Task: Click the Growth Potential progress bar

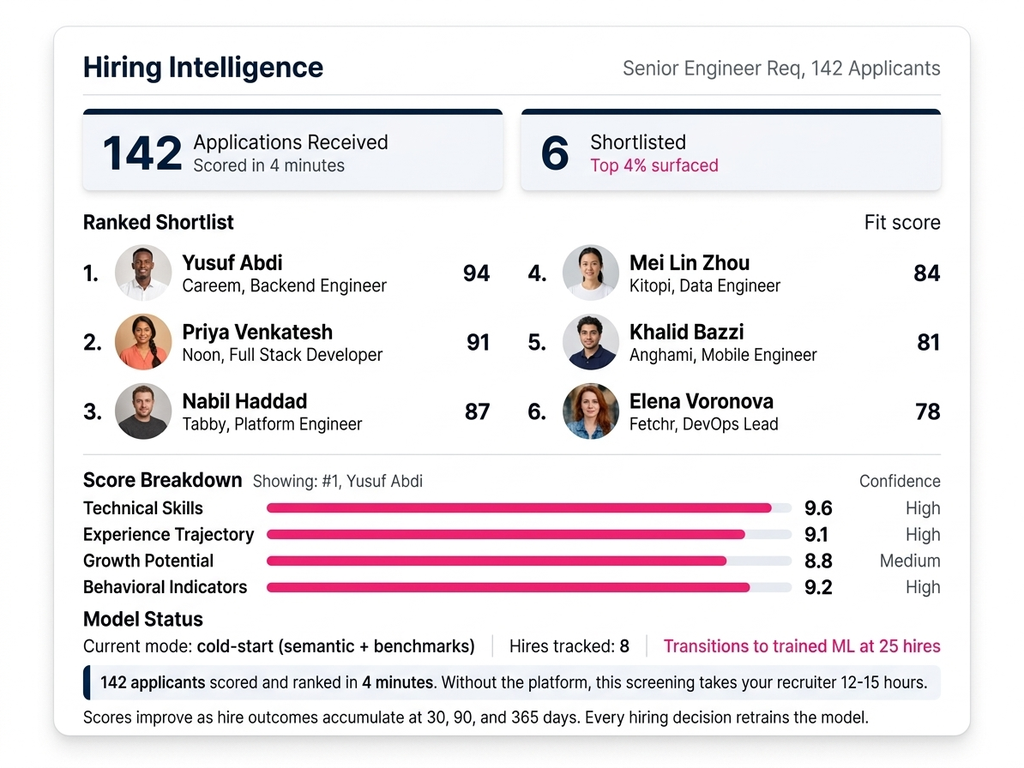Action: coord(529,561)
